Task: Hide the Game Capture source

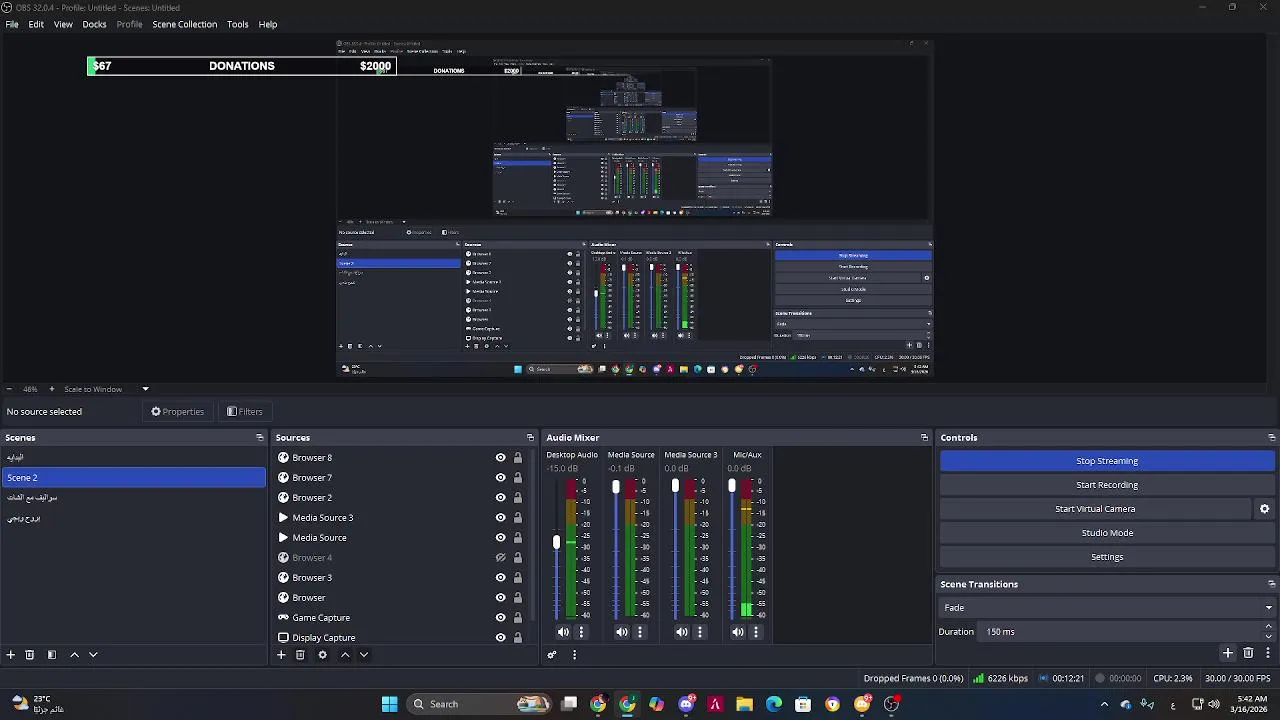Action: click(x=501, y=618)
